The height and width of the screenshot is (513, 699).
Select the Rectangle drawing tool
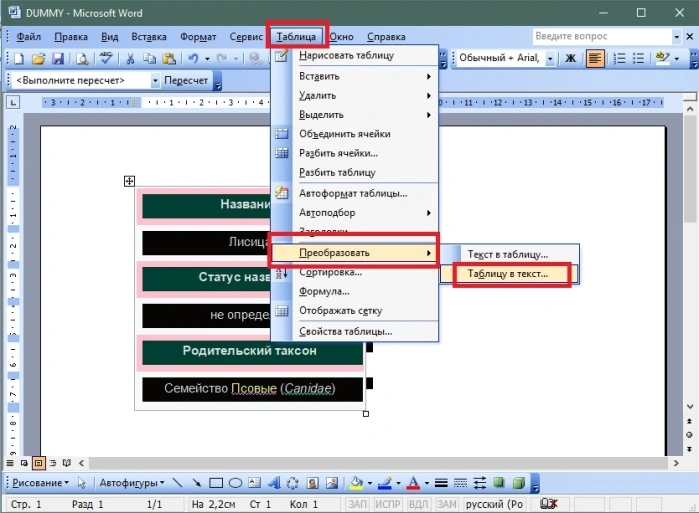click(x=216, y=483)
